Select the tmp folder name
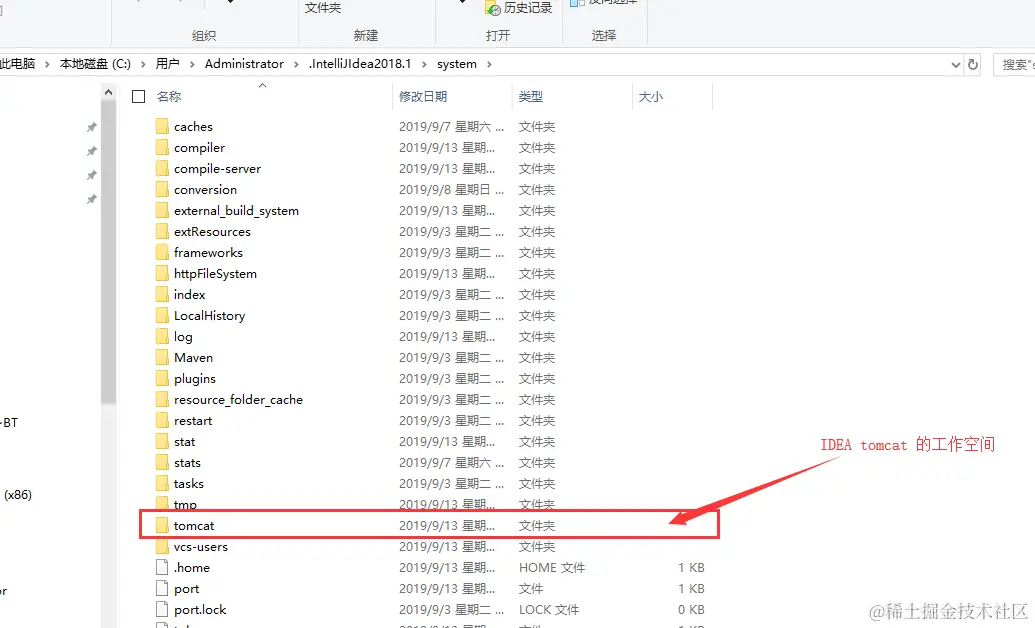Screen dimensions: 1035x628 coord(185,505)
